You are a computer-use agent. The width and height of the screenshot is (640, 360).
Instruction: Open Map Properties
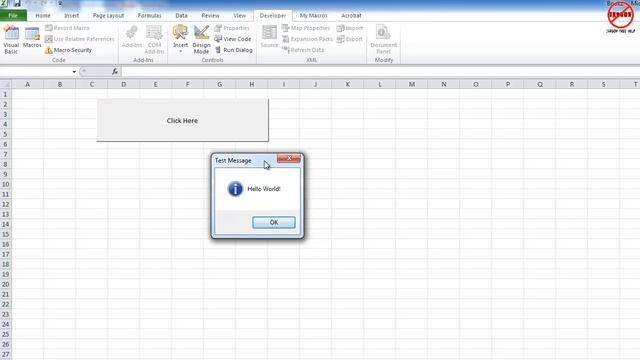point(306,28)
